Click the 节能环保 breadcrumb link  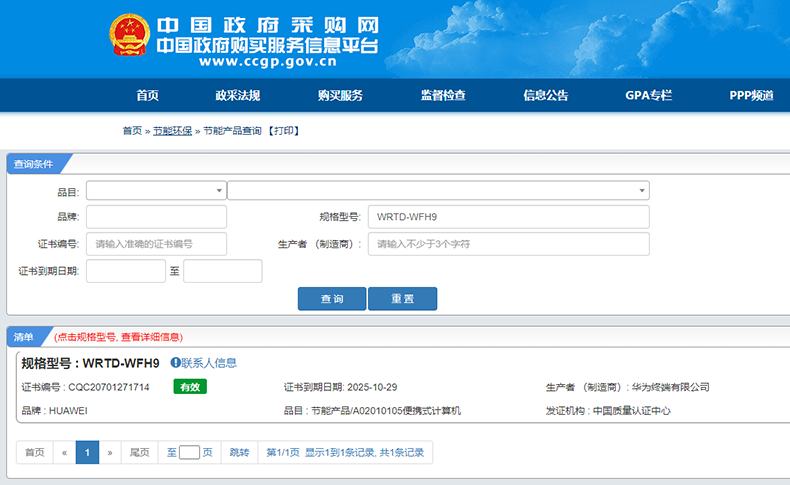(172, 131)
